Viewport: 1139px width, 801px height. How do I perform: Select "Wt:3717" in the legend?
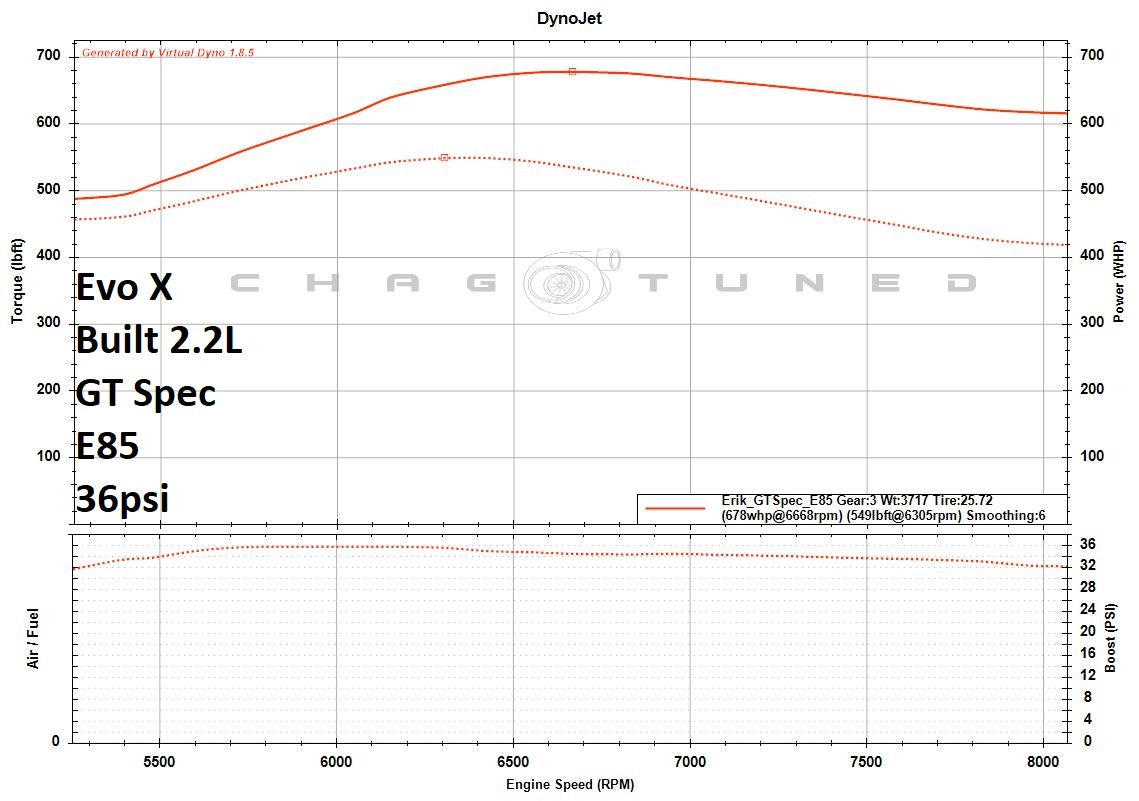904,500
